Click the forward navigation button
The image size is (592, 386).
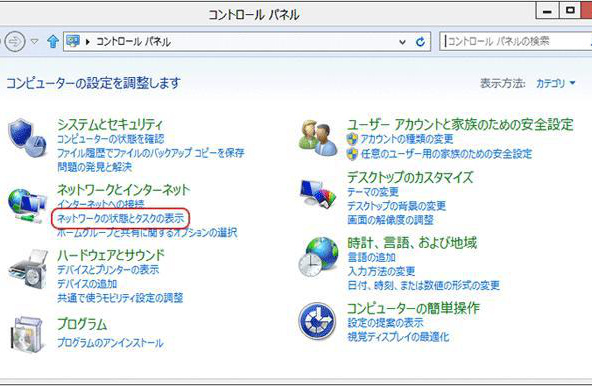click(15, 41)
